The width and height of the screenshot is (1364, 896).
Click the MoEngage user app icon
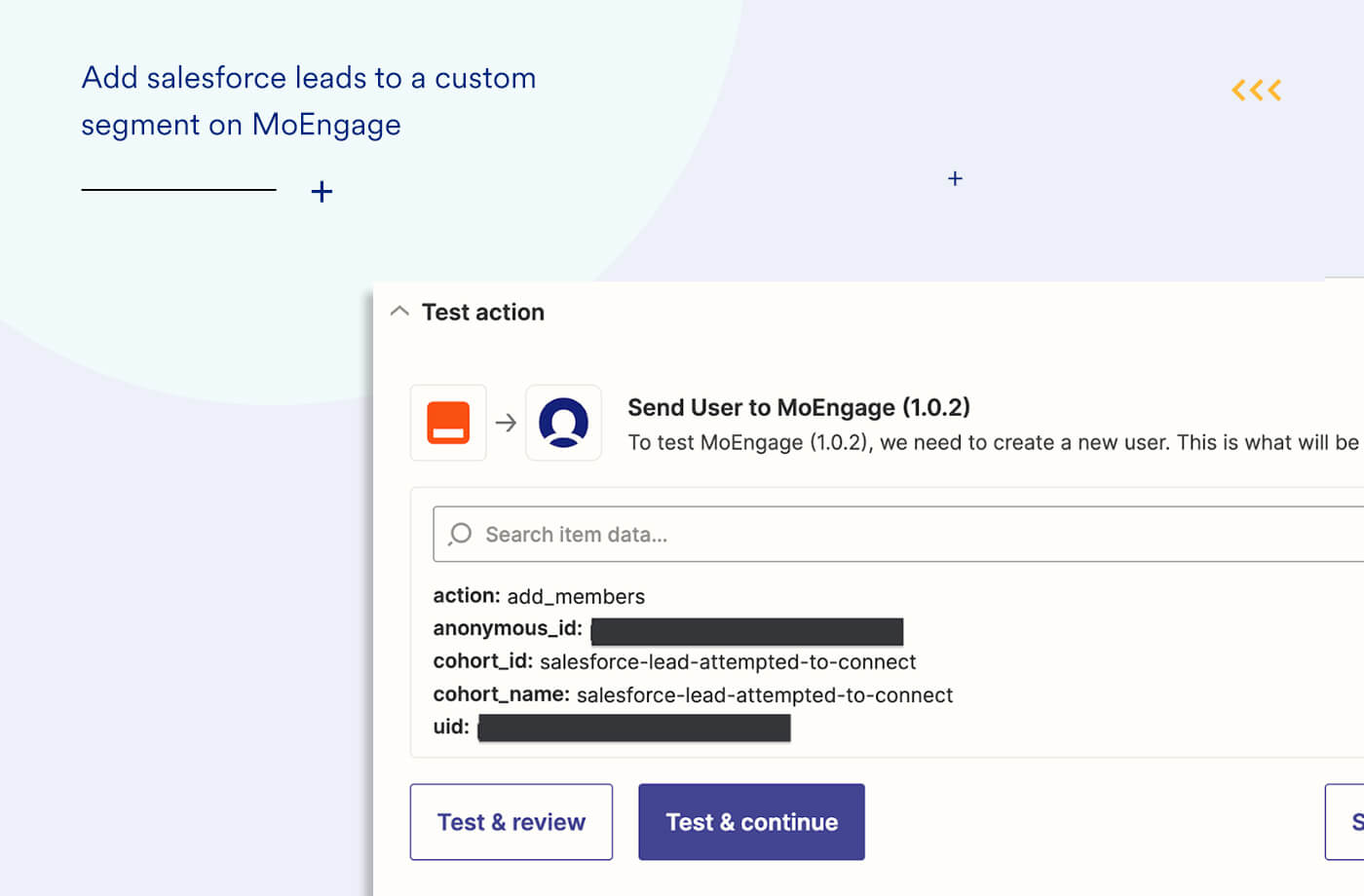pyautogui.click(x=563, y=423)
